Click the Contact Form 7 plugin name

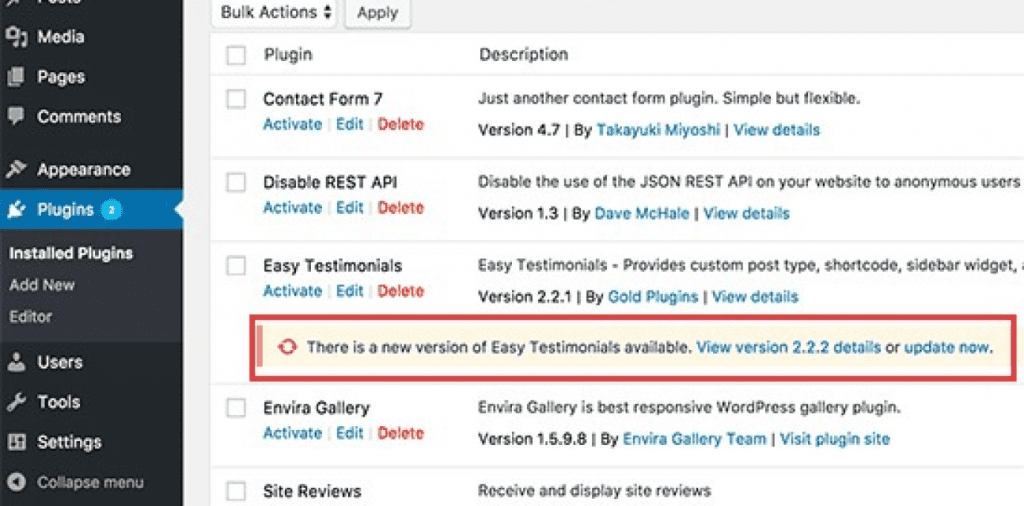323,99
